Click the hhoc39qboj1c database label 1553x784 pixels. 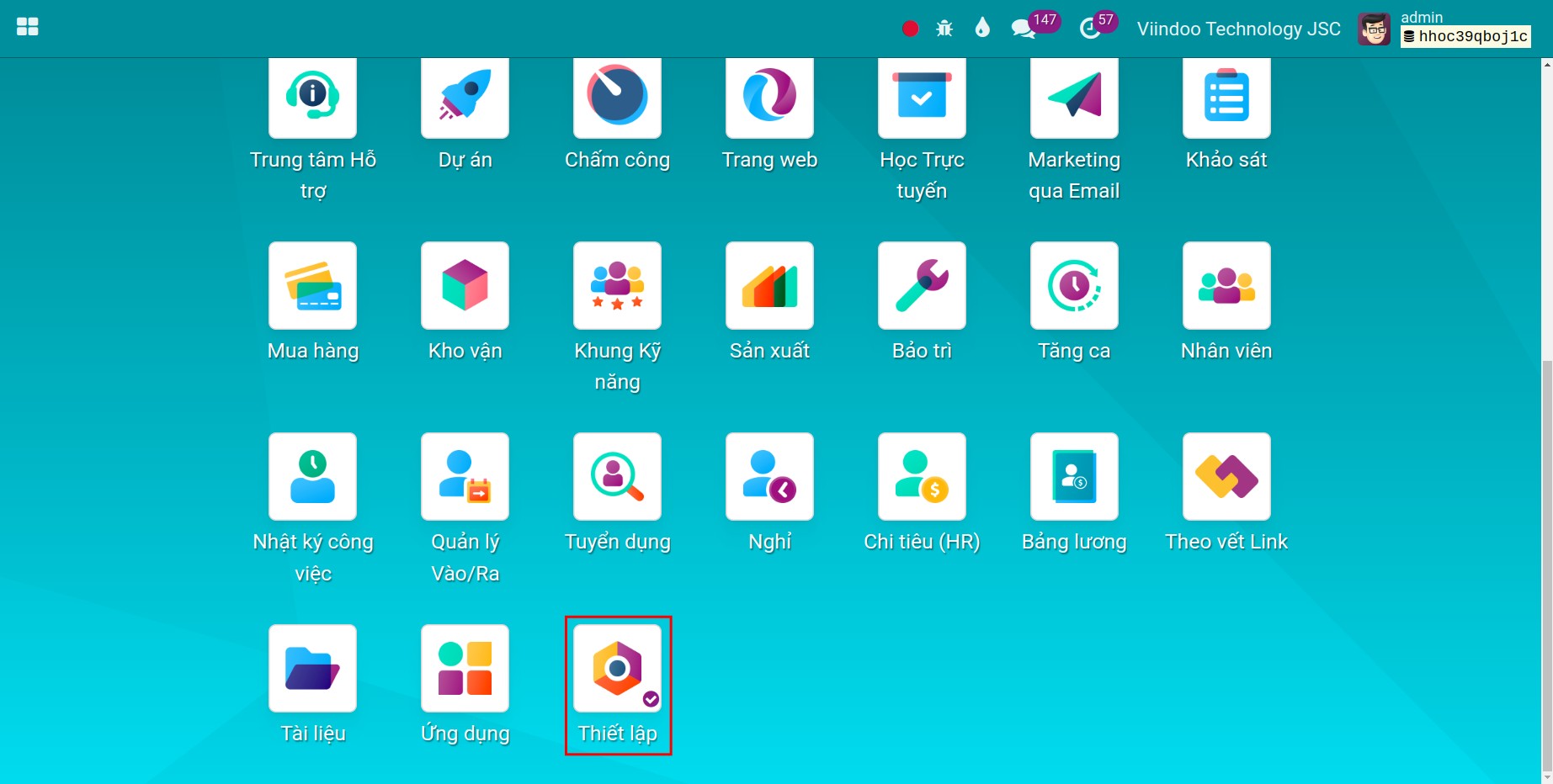(1465, 36)
